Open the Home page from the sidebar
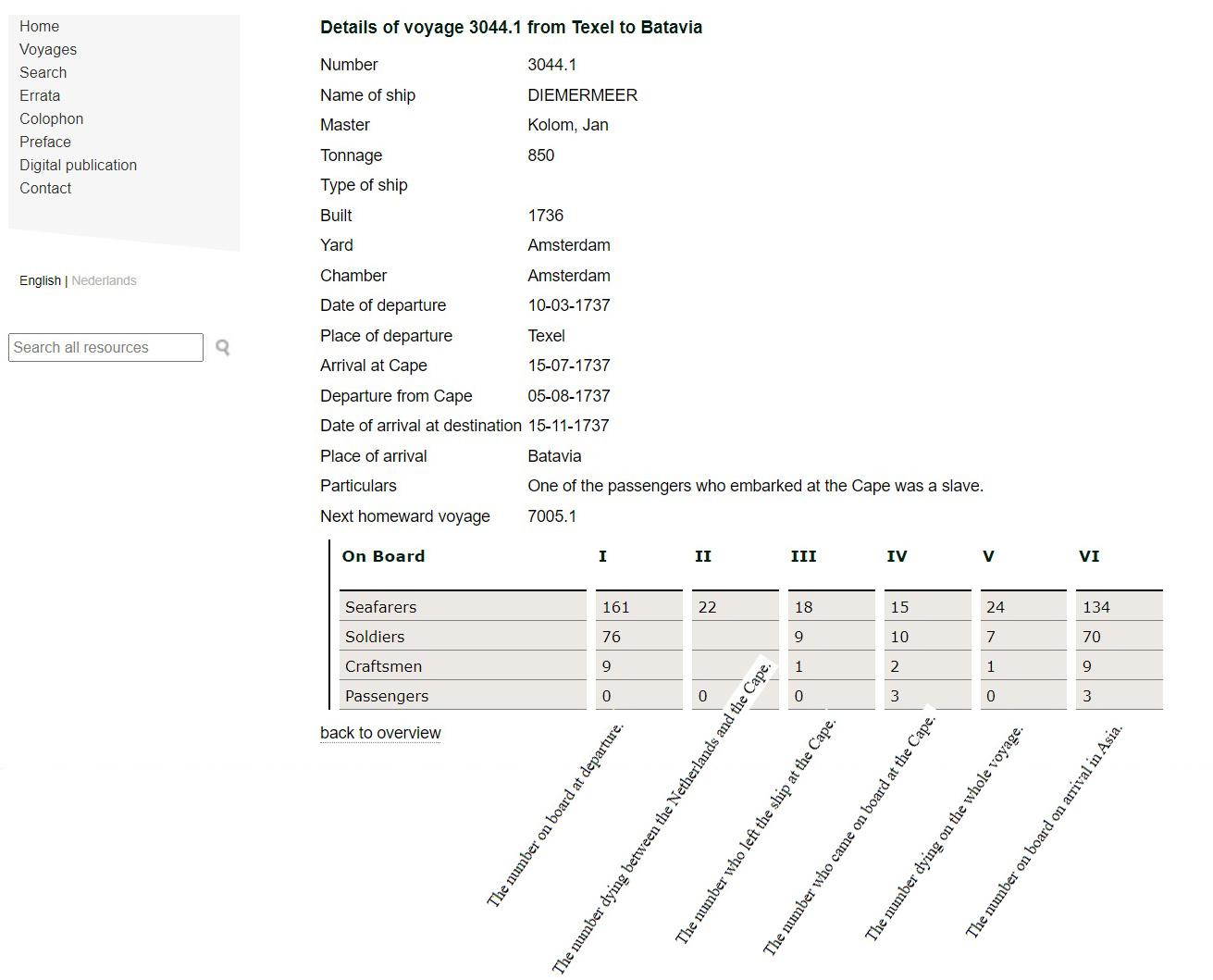The width and height of the screenshot is (1213, 980). (x=39, y=26)
